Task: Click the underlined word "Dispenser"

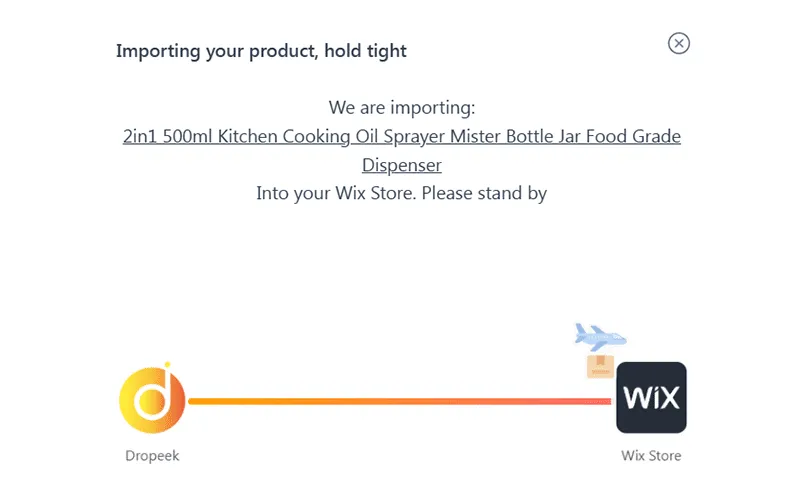Action: point(401,164)
